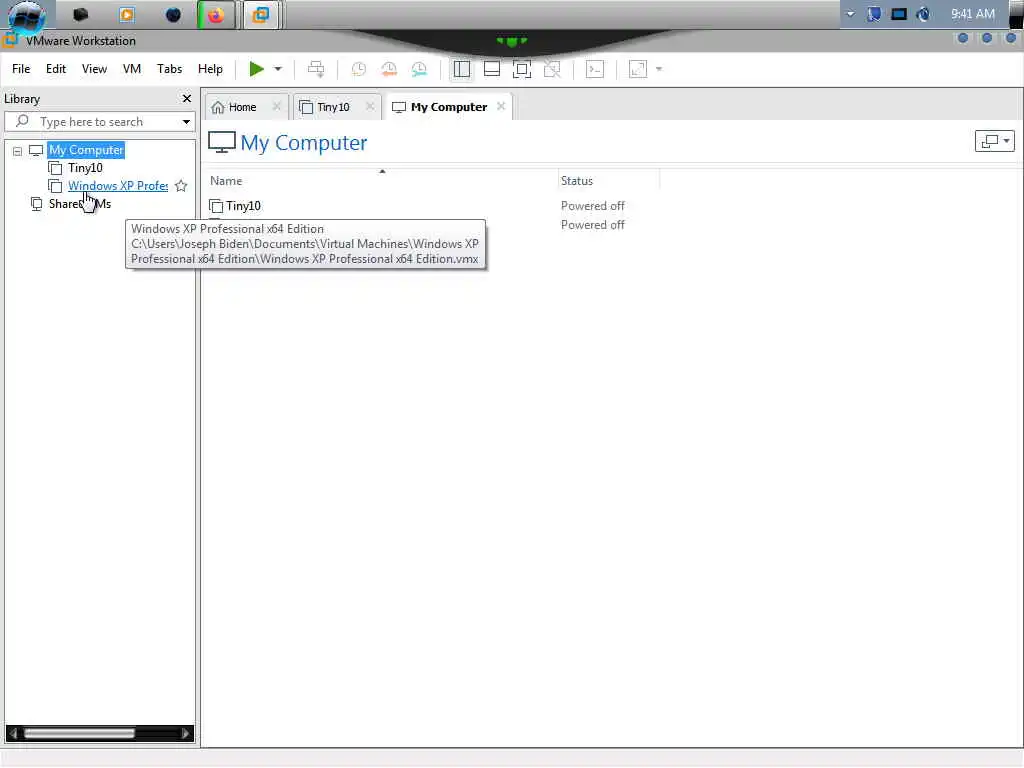Revert the virtual machine to snapshot icon

point(389,69)
